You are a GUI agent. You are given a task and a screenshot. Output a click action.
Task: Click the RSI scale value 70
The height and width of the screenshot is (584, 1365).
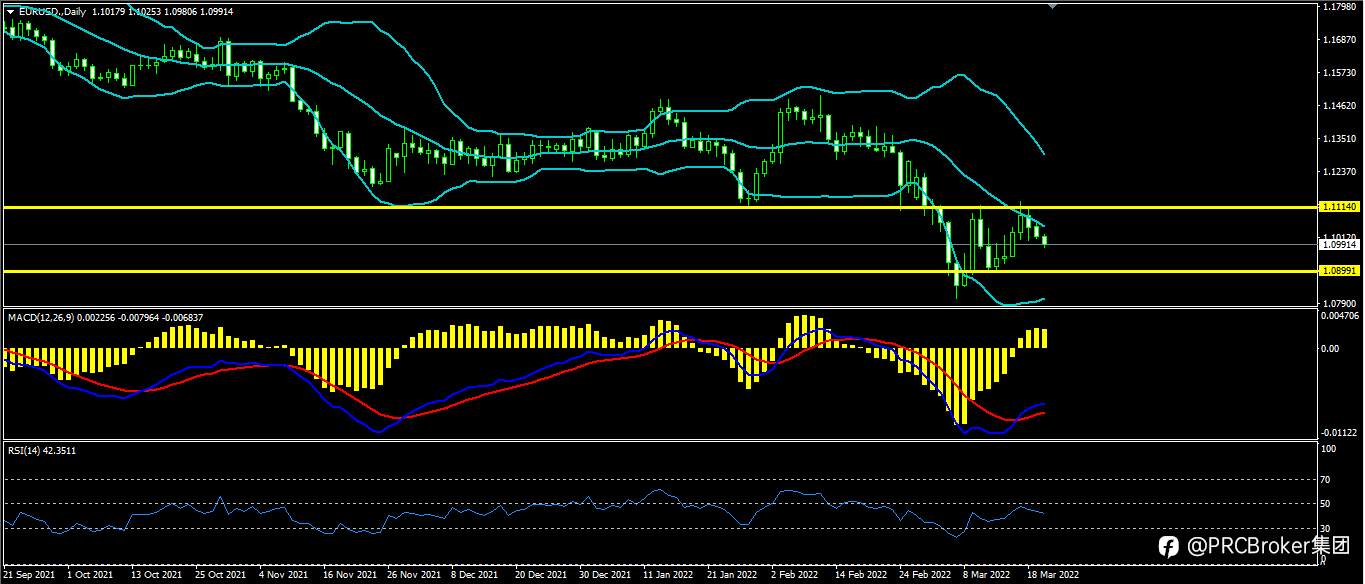[x=1327, y=480]
